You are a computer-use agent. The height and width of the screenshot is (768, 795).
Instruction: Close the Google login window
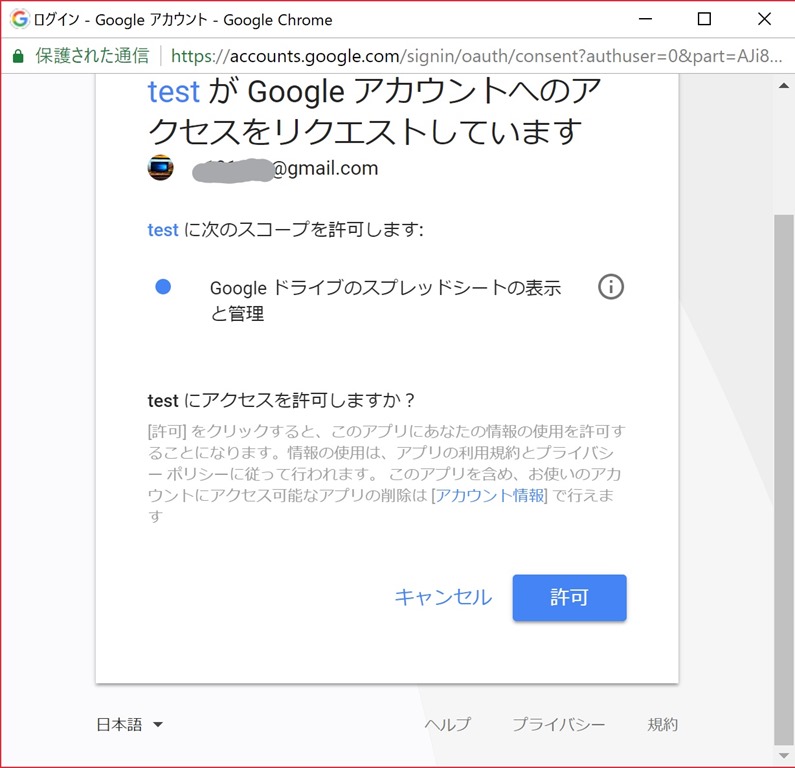[x=764, y=19]
